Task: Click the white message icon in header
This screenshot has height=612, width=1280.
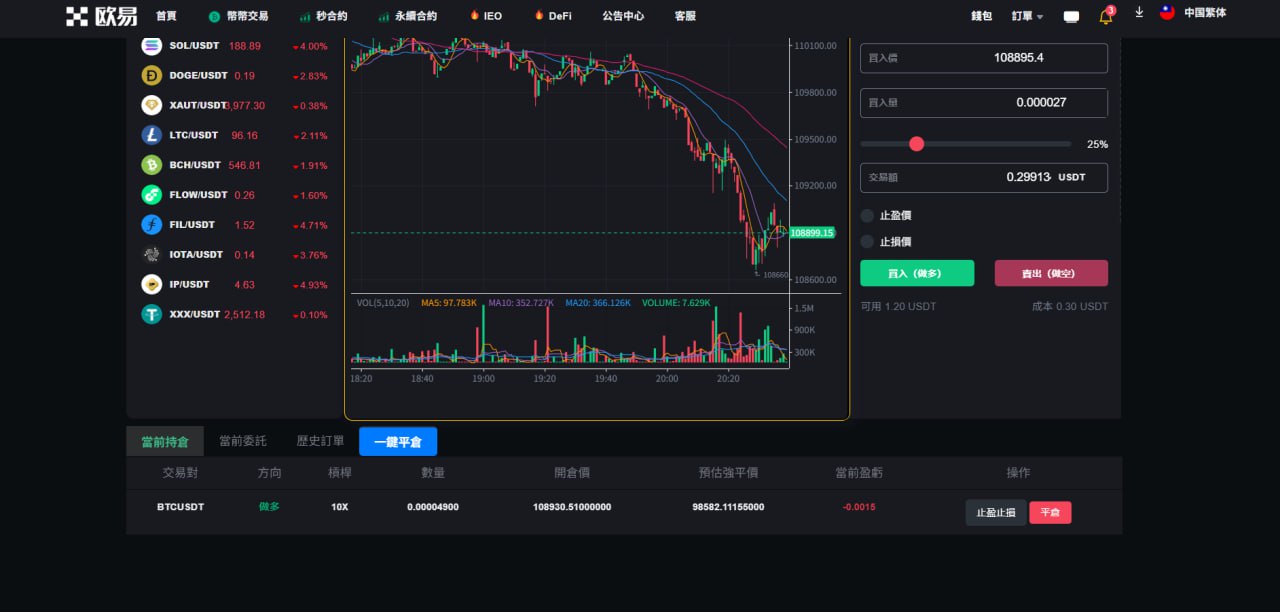Action: (x=1071, y=16)
